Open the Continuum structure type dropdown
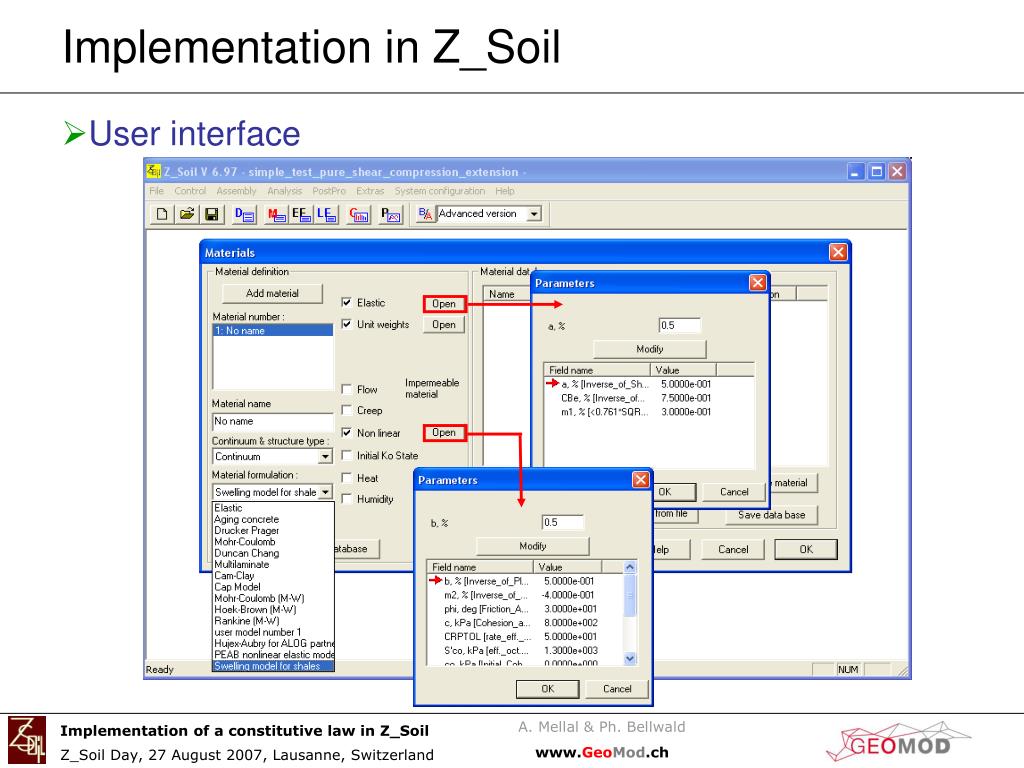The width and height of the screenshot is (1024, 768). pyautogui.click(x=325, y=456)
